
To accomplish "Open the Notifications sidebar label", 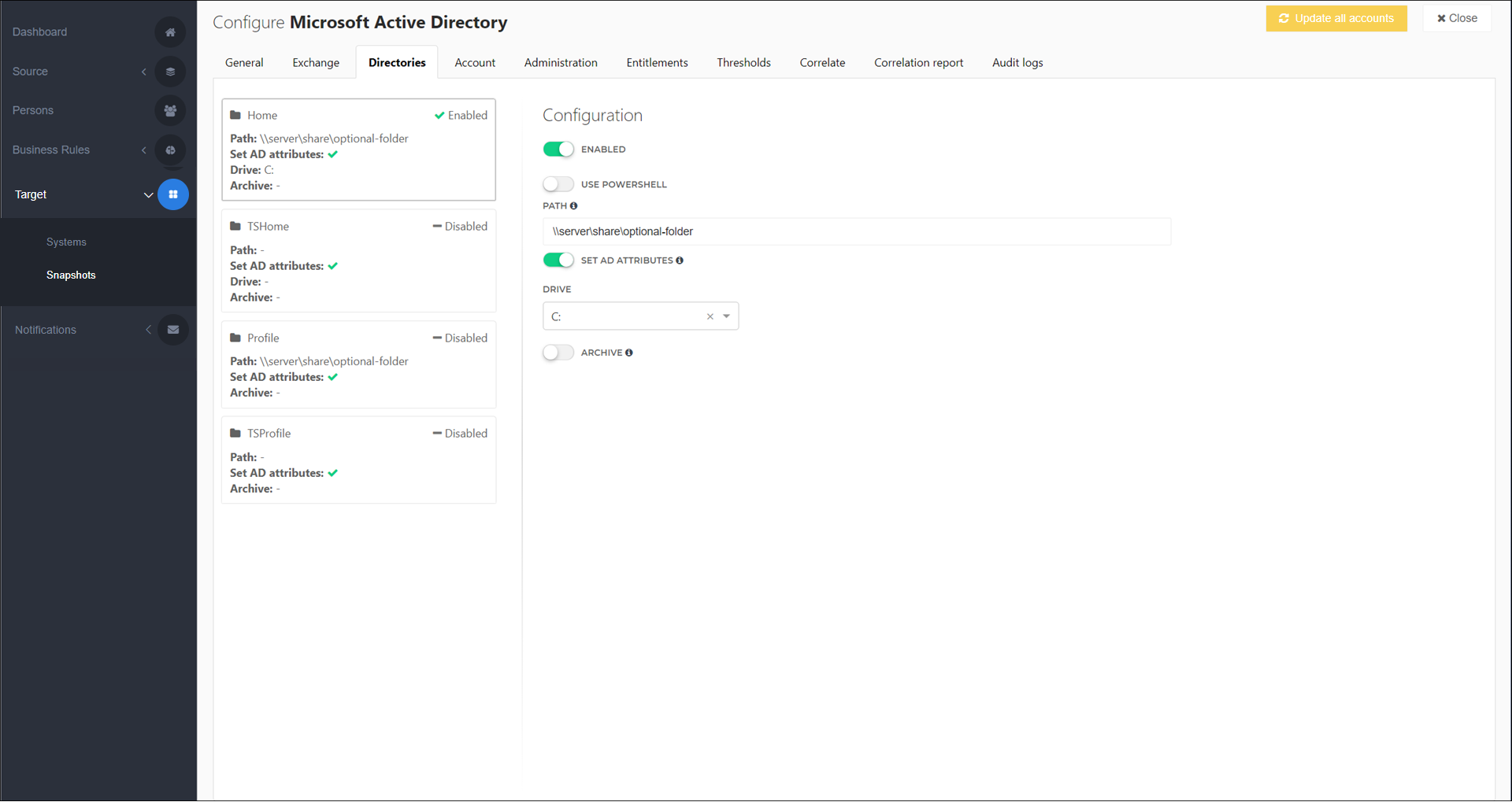I will tap(46, 330).
